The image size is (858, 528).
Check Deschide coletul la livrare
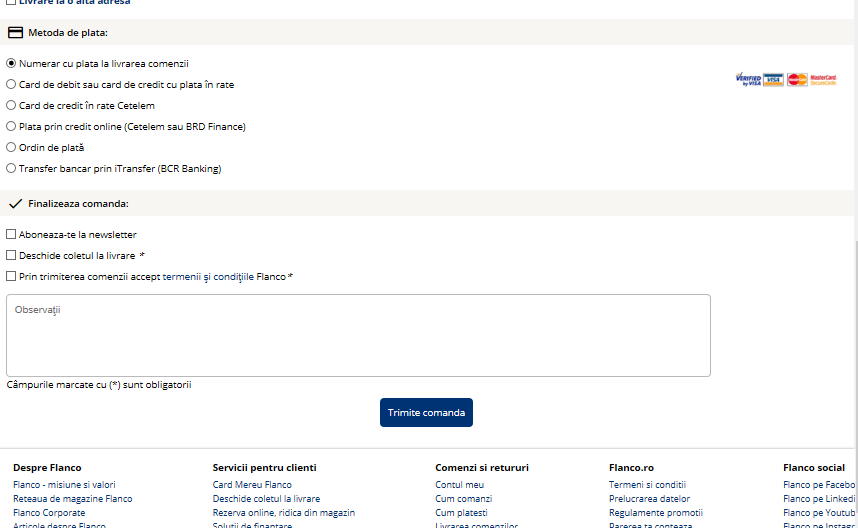tap(11, 256)
